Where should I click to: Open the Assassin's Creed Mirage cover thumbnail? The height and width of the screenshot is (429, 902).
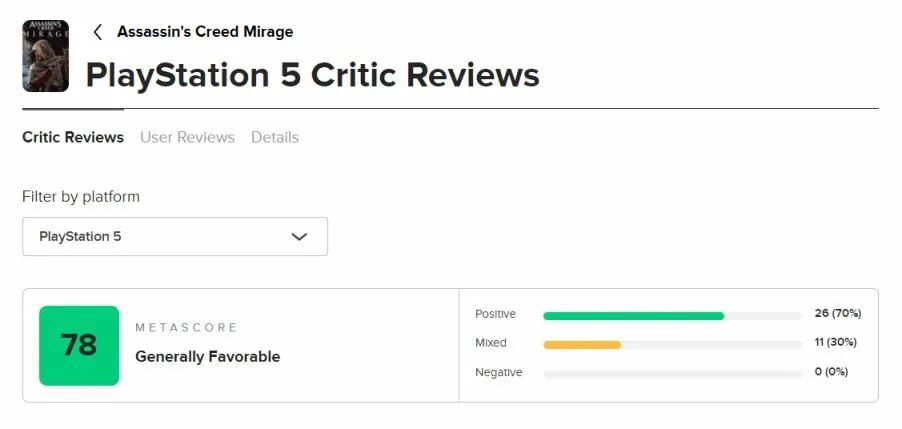(45, 56)
